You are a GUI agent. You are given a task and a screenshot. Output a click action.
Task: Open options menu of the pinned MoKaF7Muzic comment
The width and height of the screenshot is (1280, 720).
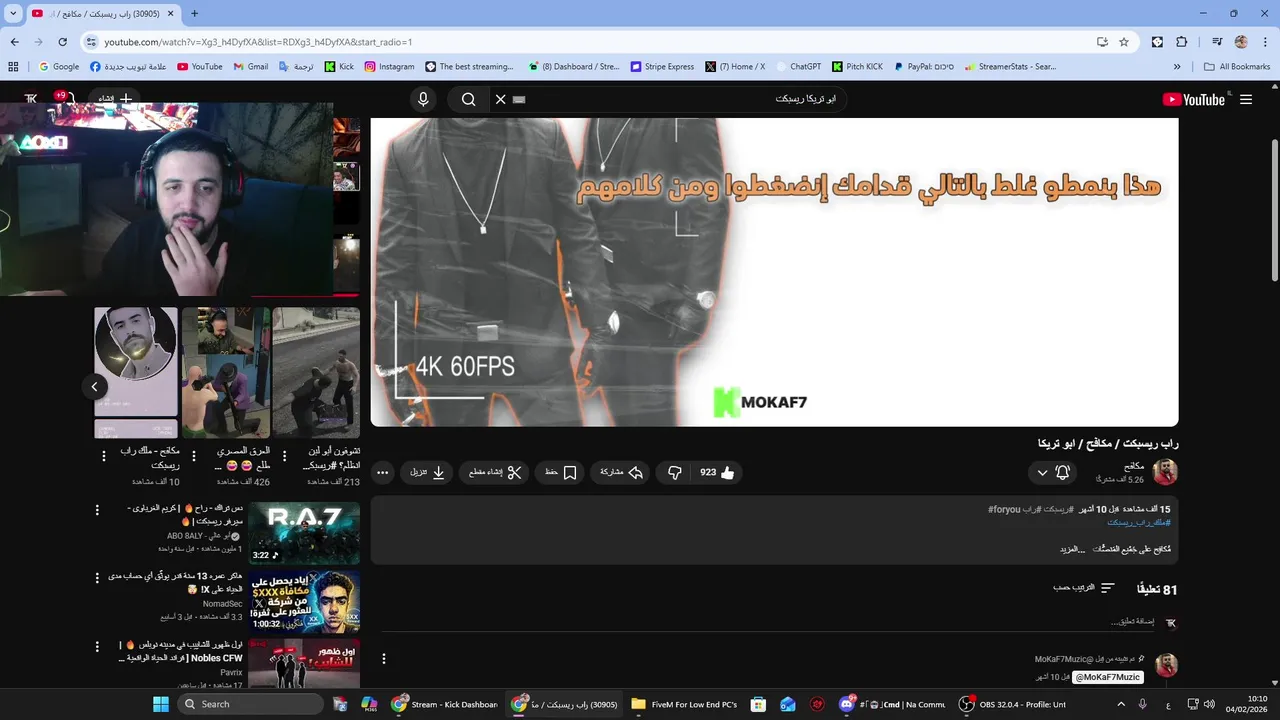[384, 659]
